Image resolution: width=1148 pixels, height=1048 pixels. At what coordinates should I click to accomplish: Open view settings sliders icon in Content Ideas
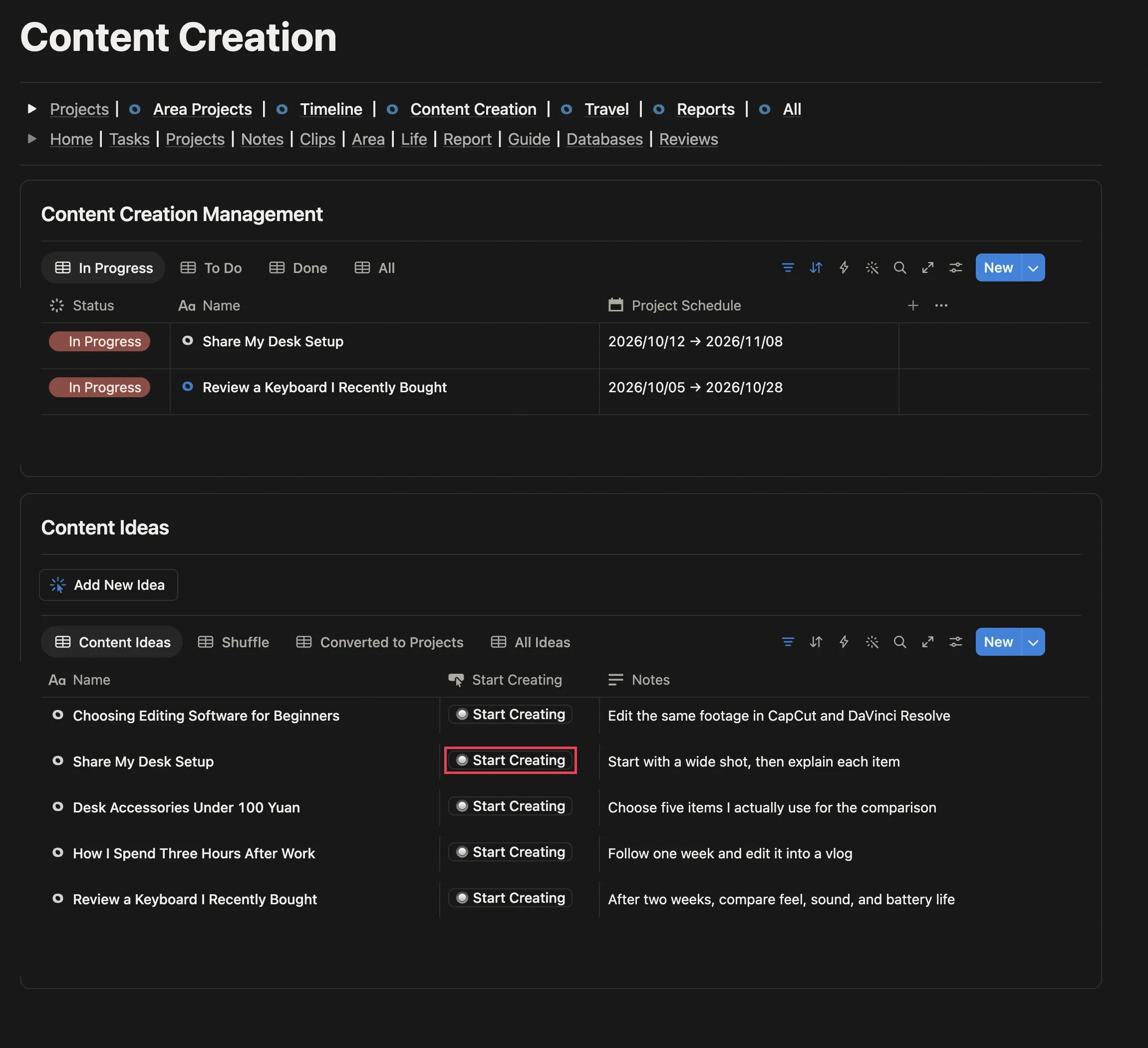click(x=955, y=642)
